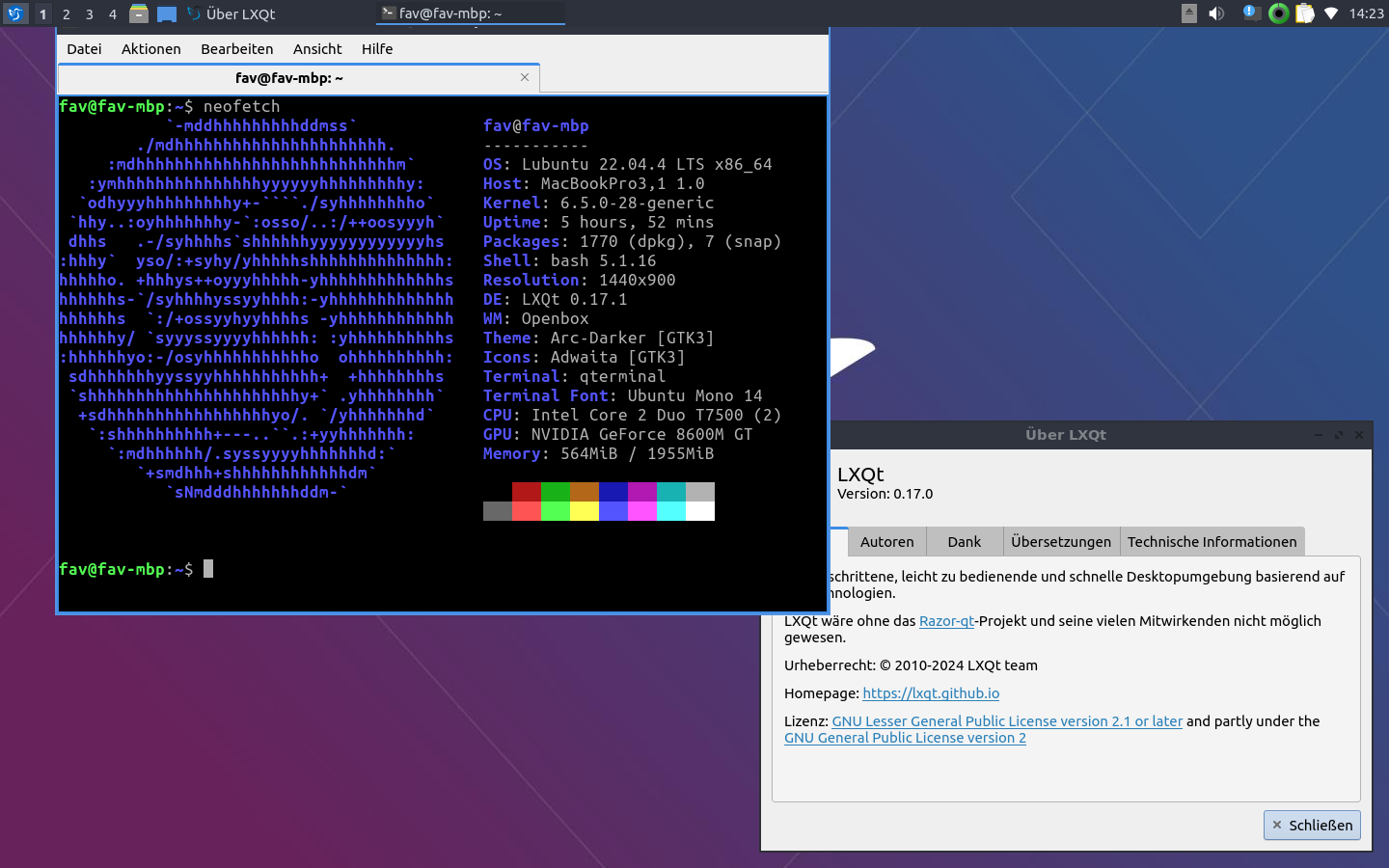
Task: Click the white neofetch color block
Action: tap(700, 511)
